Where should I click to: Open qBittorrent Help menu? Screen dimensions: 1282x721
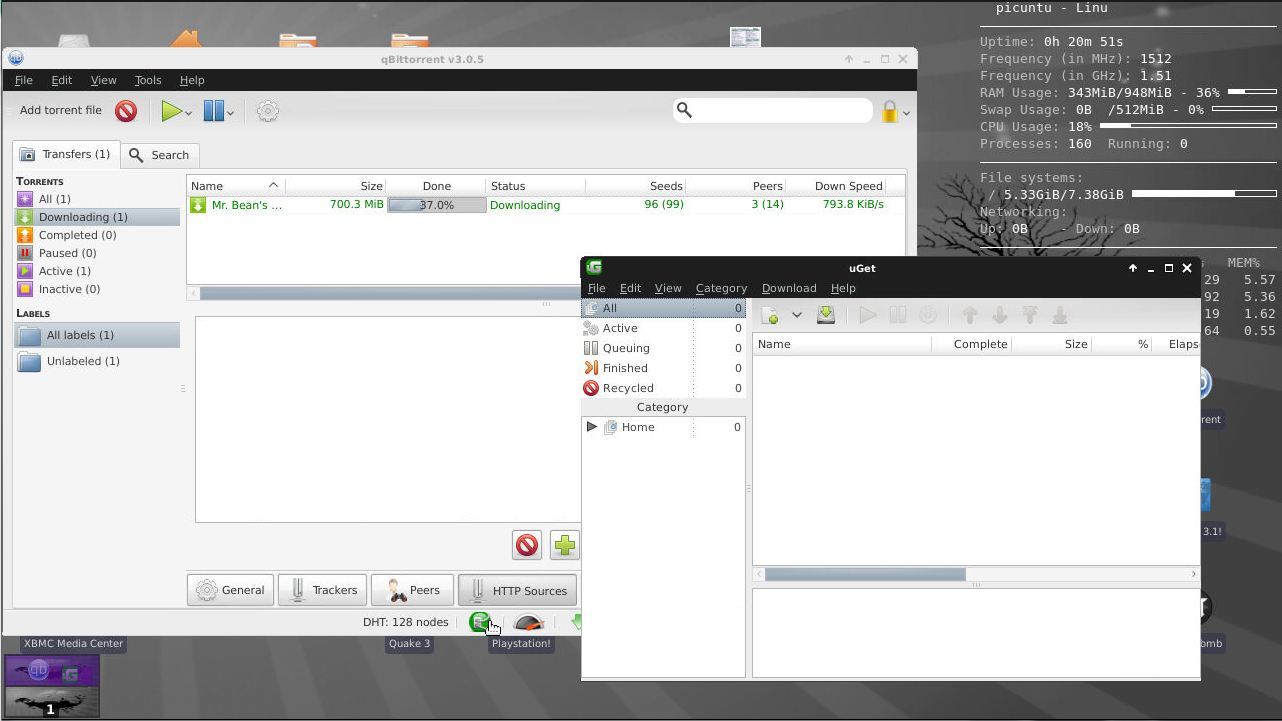192,80
